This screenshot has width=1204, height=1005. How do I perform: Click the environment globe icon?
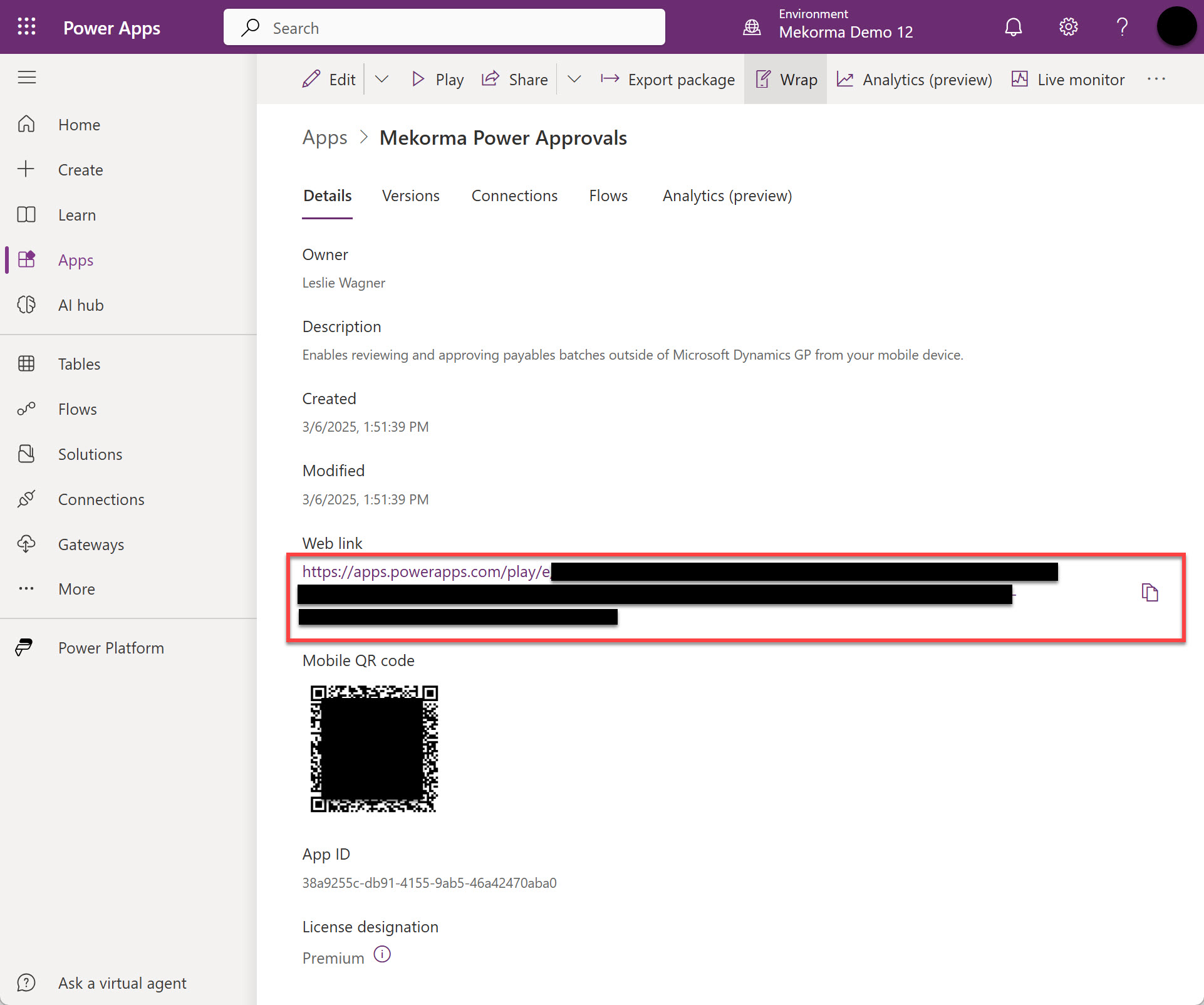coord(752,27)
